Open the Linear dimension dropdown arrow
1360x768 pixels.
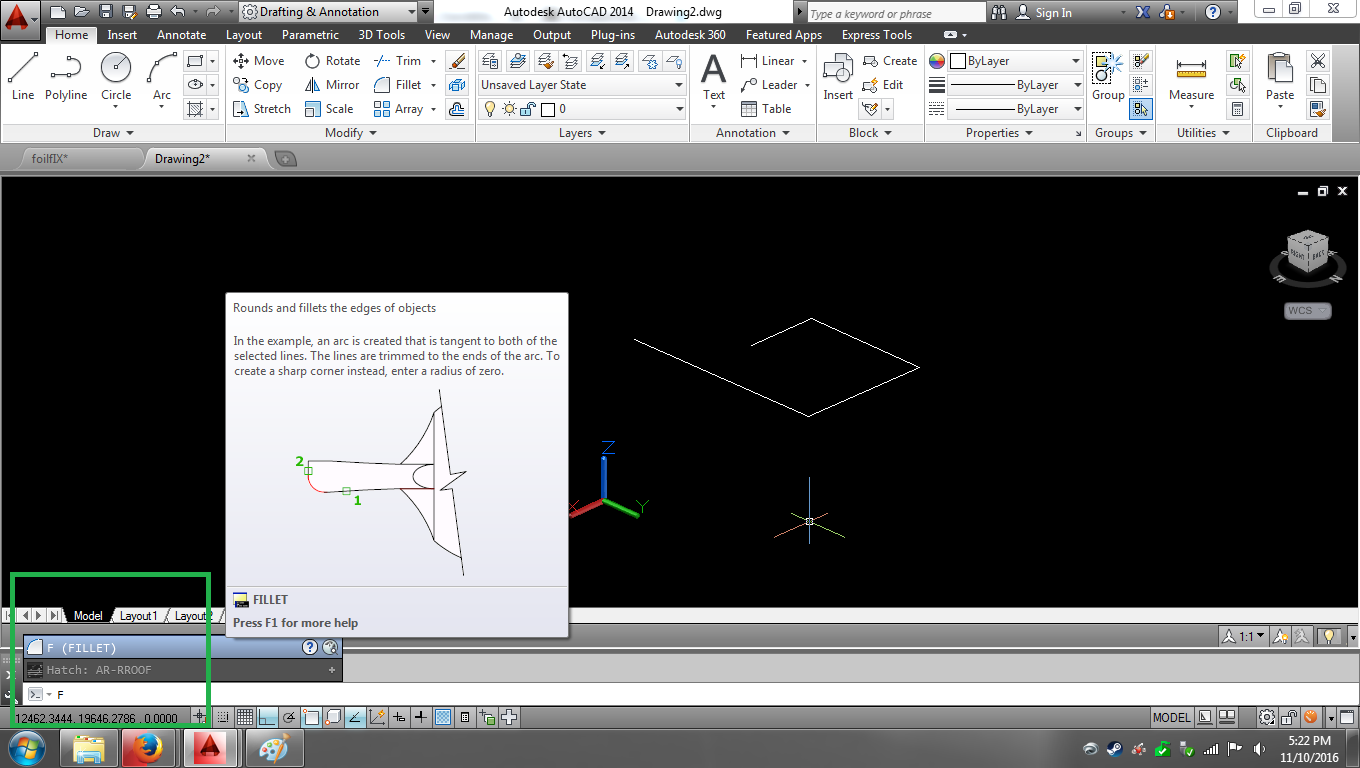click(804, 61)
